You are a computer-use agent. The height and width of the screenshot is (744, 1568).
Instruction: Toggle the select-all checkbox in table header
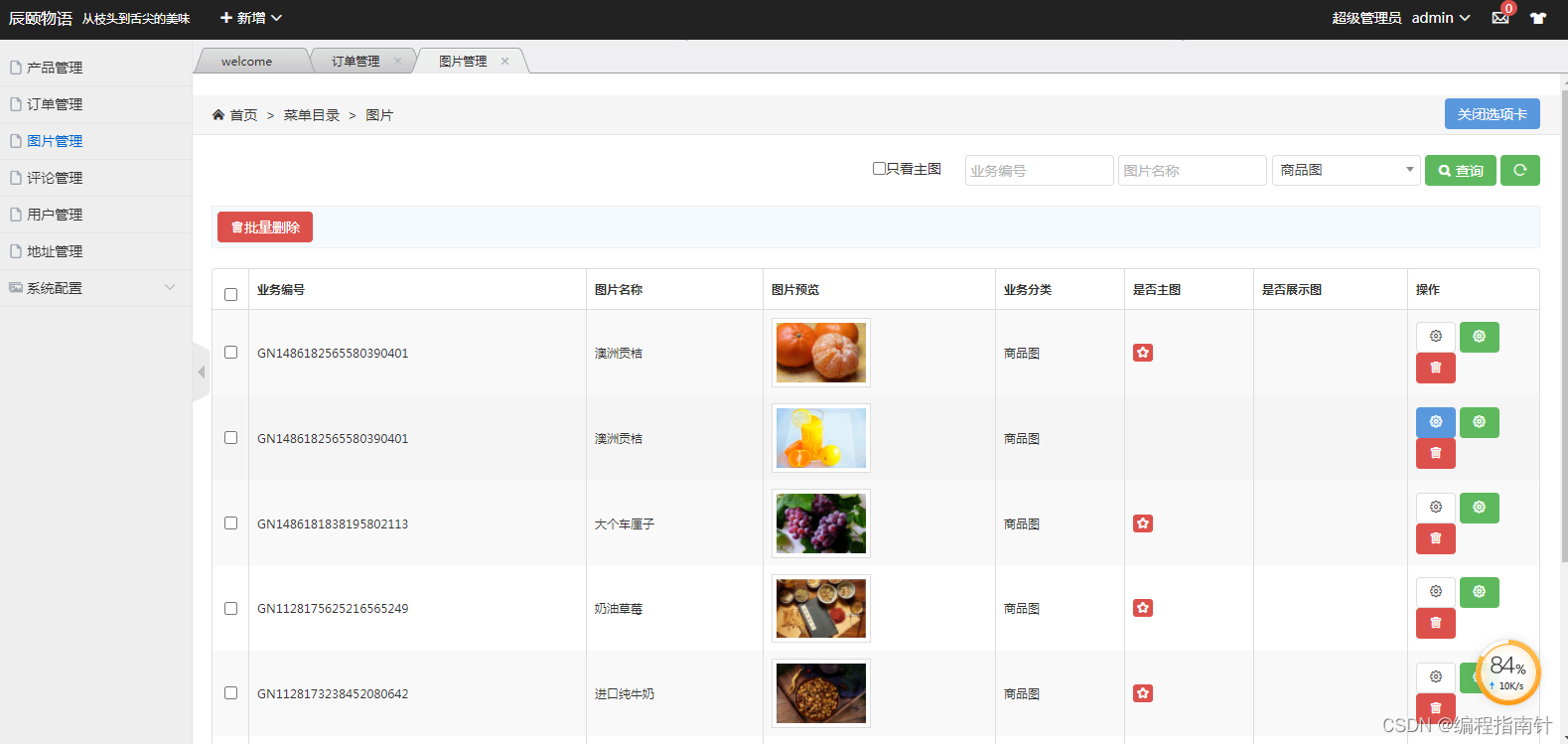tap(231, 295)
